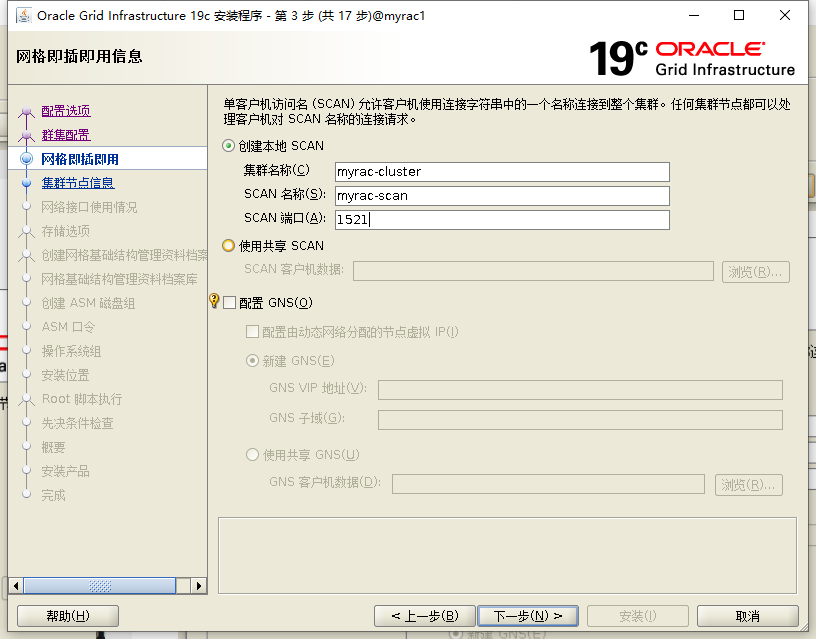Go back with 上一步(B) button
The height and width of the screenshot is (639, 816).
coord(425,616)
